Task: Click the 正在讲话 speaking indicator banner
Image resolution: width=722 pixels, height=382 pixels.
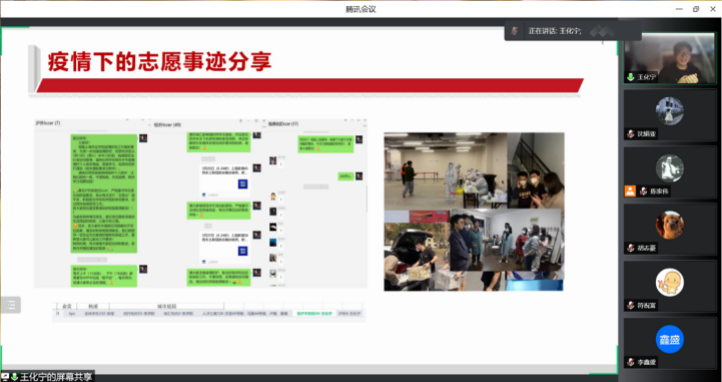Action: coord(572,31)
